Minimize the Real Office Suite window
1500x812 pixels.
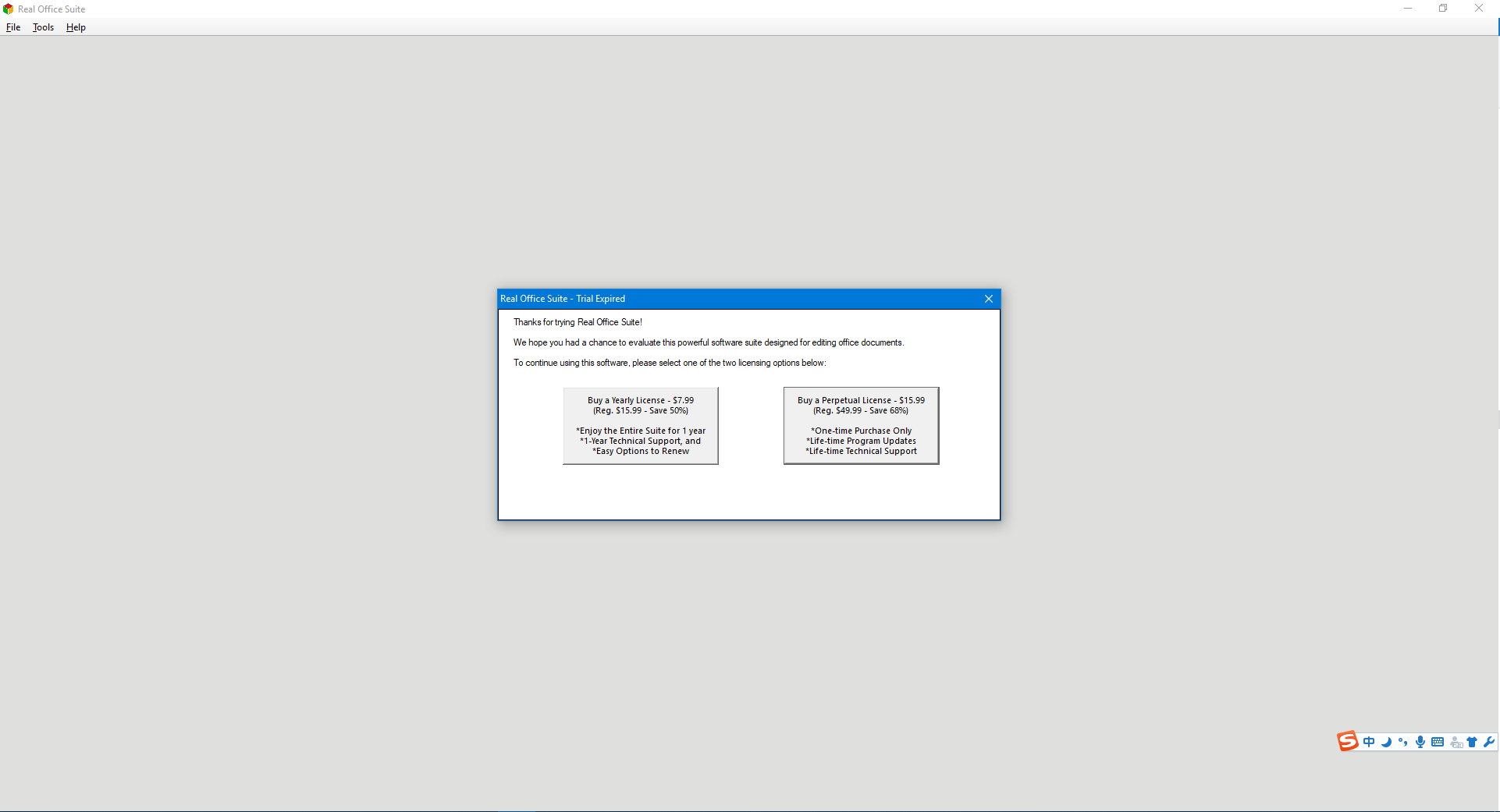1408,9
